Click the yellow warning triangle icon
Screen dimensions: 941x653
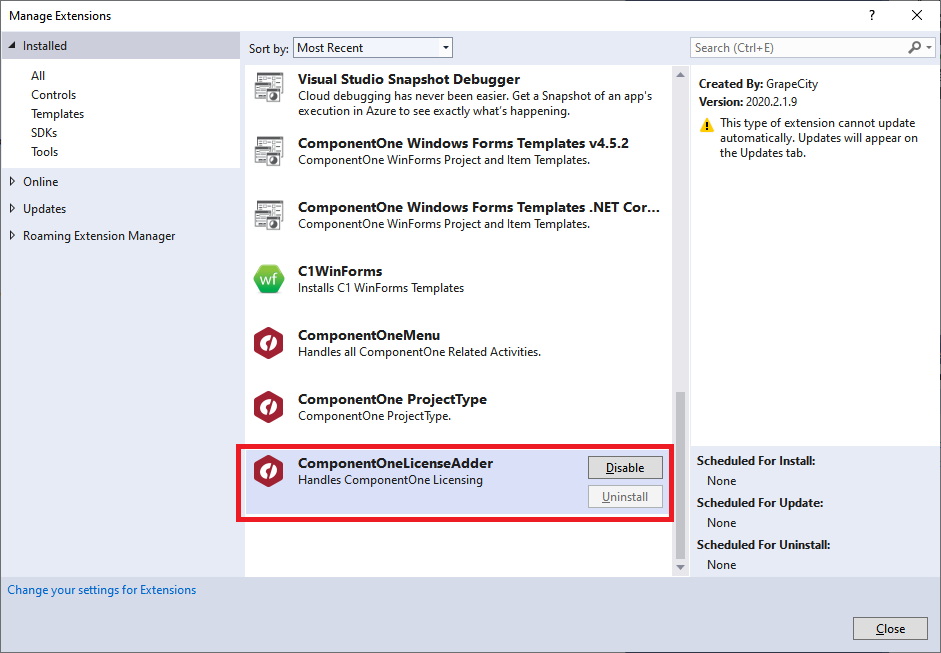pos(707,125)
